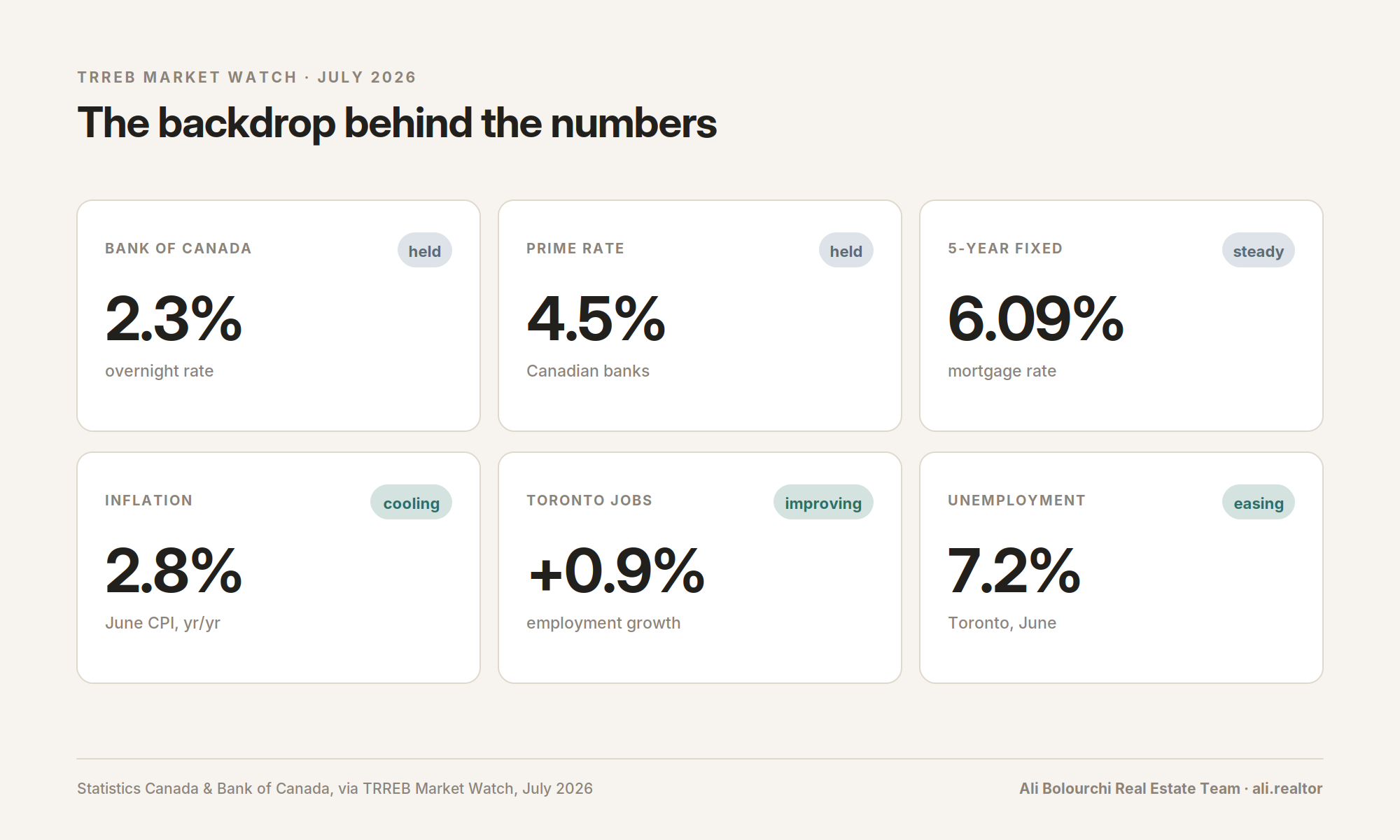This screenshot has width=1400, height=840.
Task: Click the Statistics Canada source citation
Action: pyautogui.click(x=335, y=788)
